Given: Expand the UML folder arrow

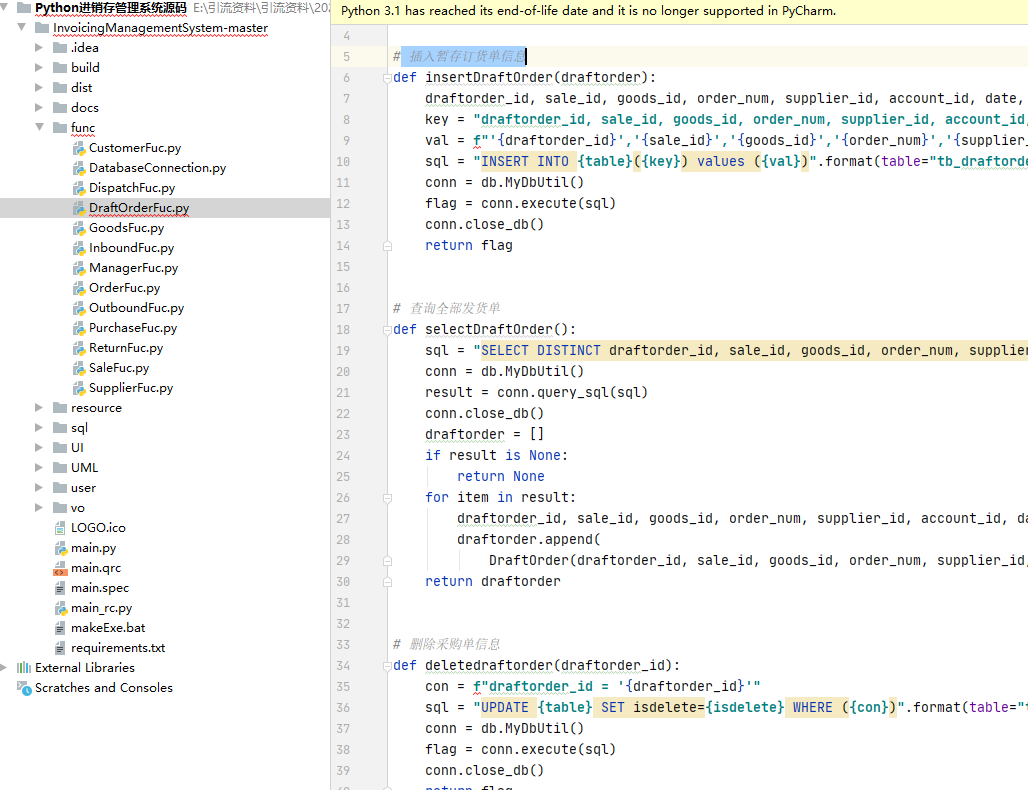Looking at the screenshot, I should [39, 467].
